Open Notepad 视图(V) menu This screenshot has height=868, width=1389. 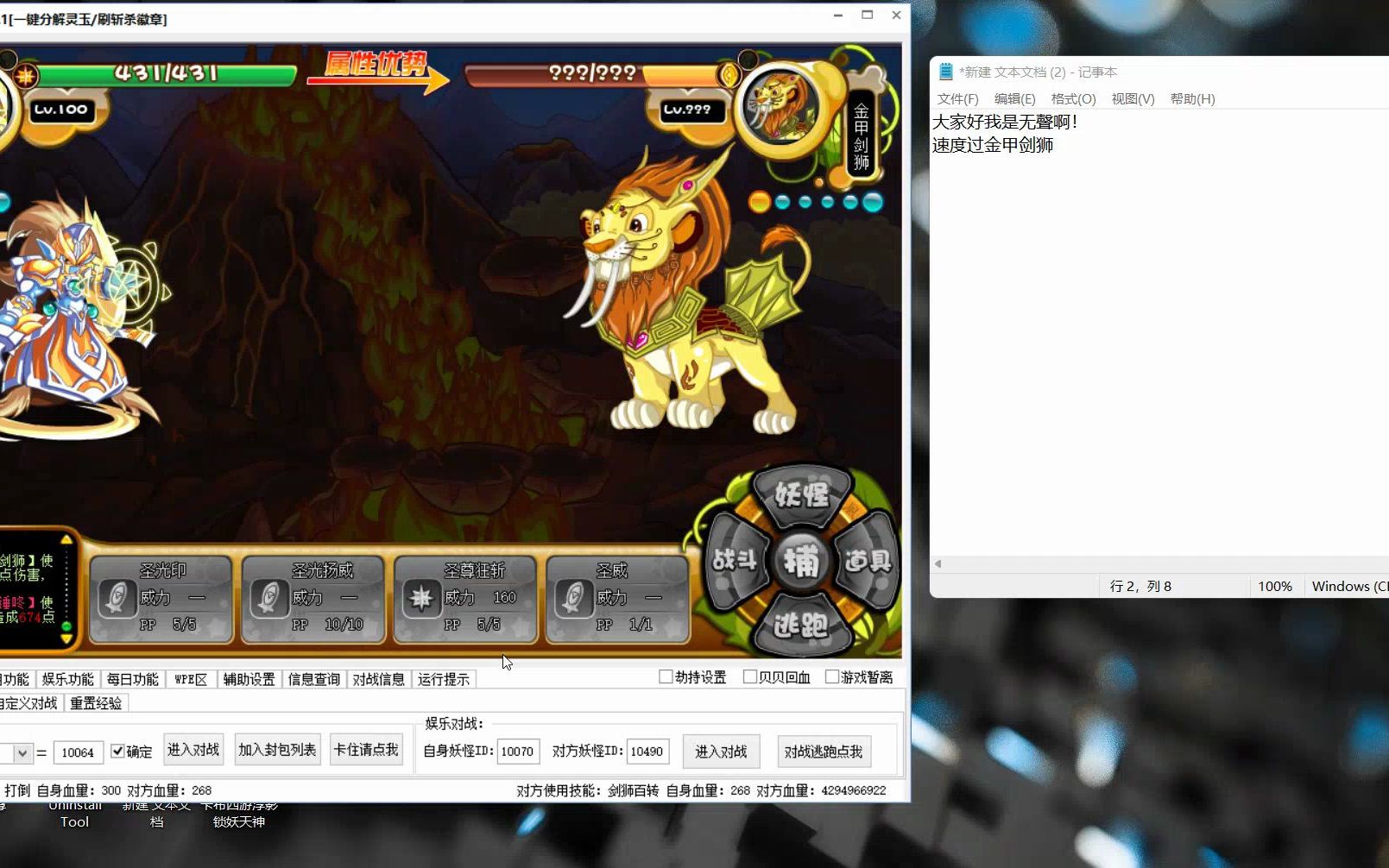1133,99
